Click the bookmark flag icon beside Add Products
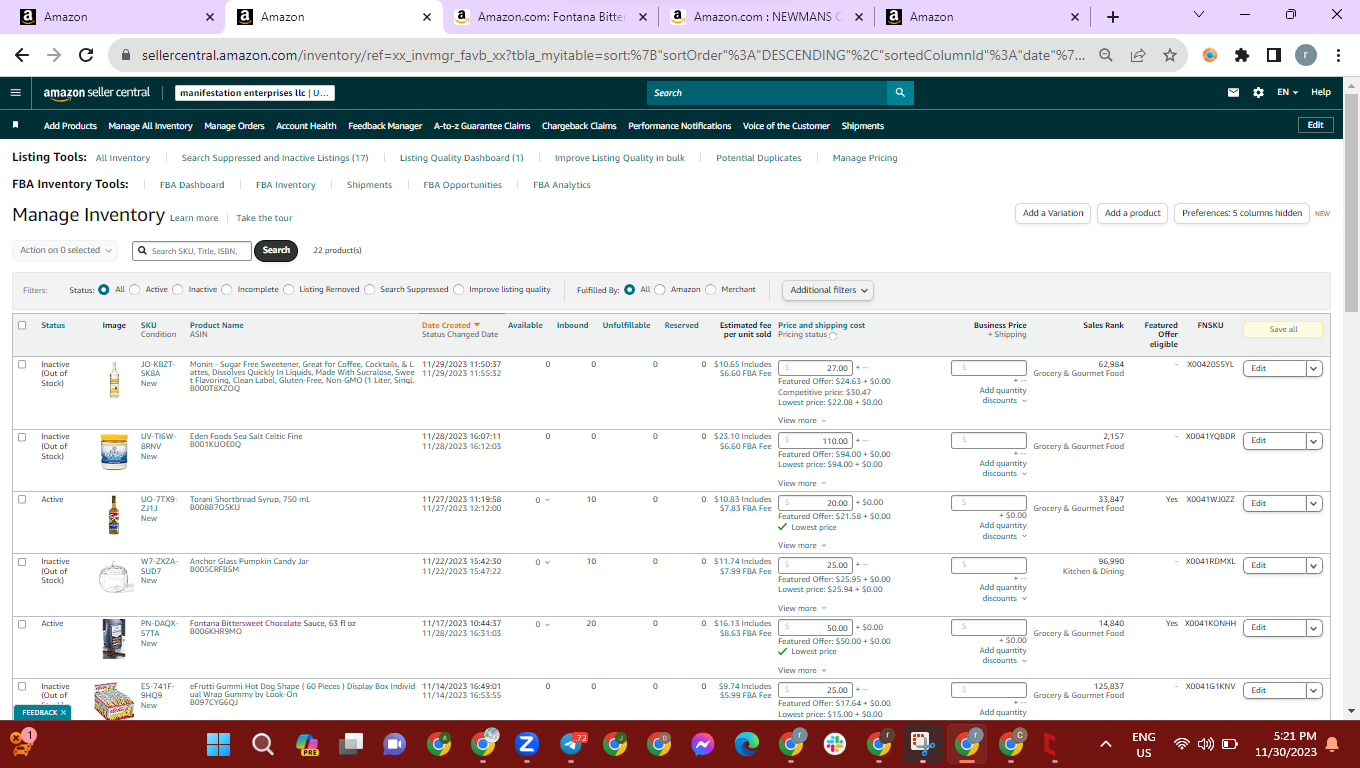This screenshot has height=768, width=1360. pyautogui.click(x=16, y=126)
